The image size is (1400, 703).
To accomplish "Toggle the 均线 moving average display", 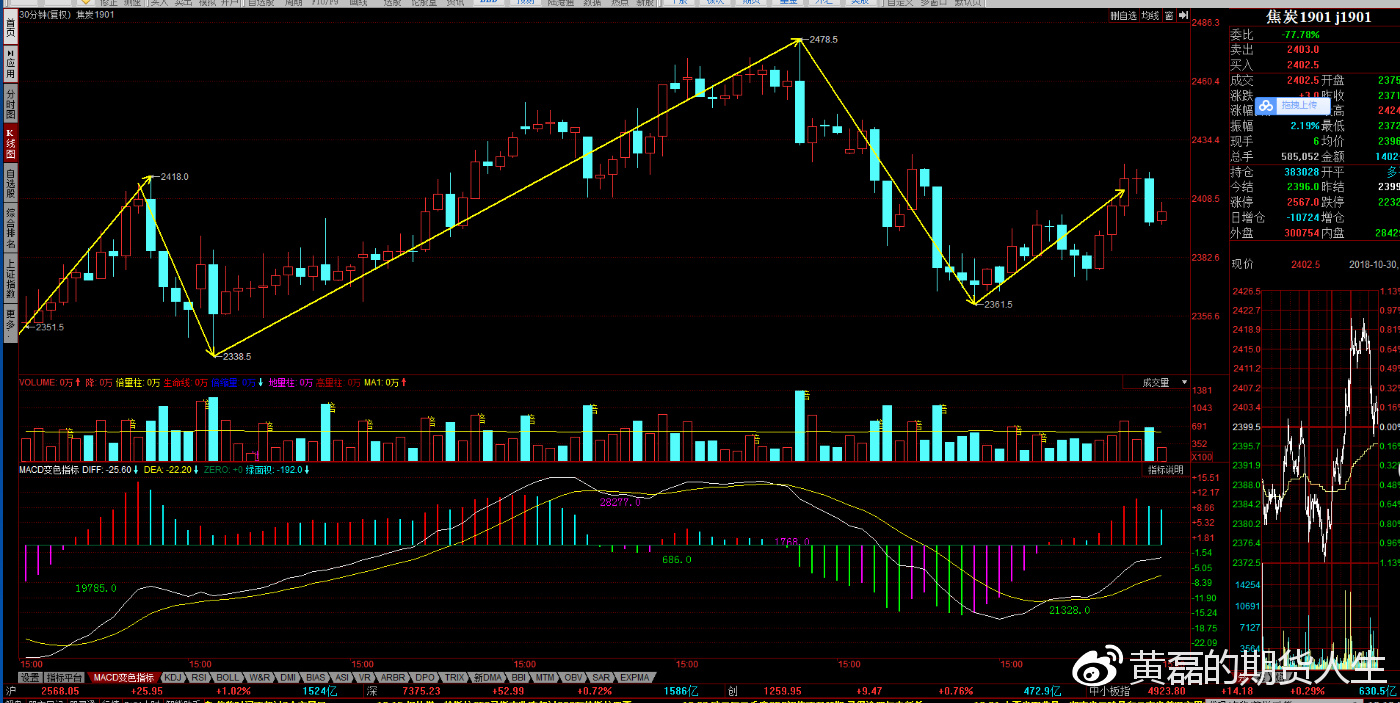I will coord(1150,15).
